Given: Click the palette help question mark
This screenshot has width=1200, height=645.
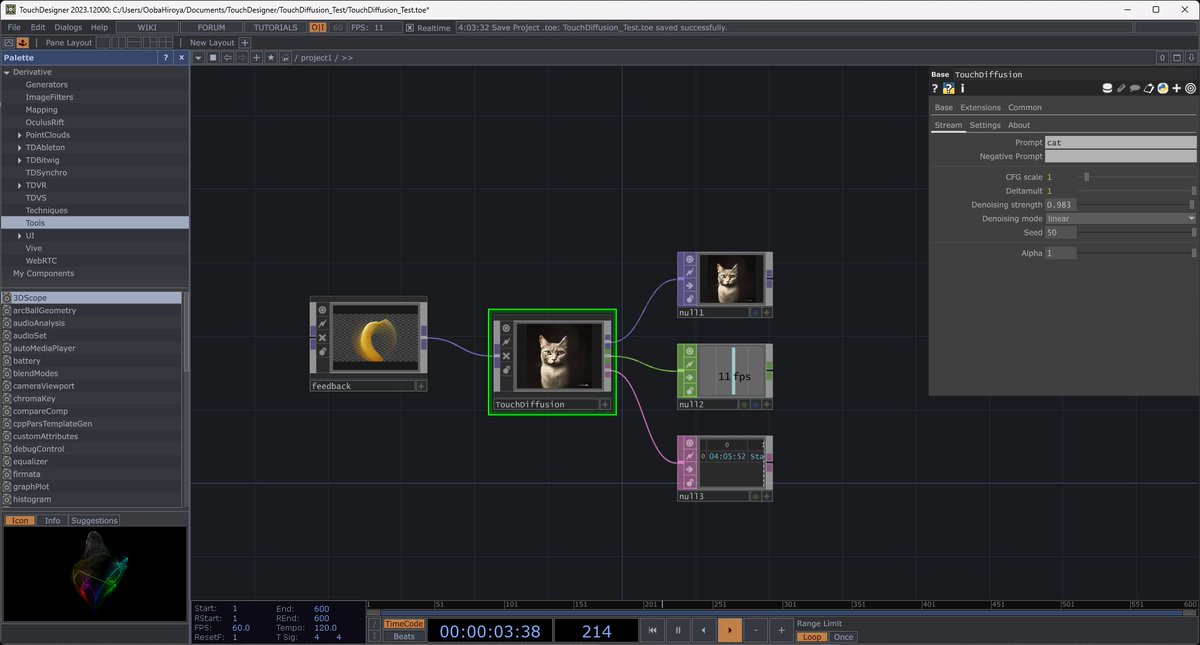Looking at the screenshot, I should [166, 58].
